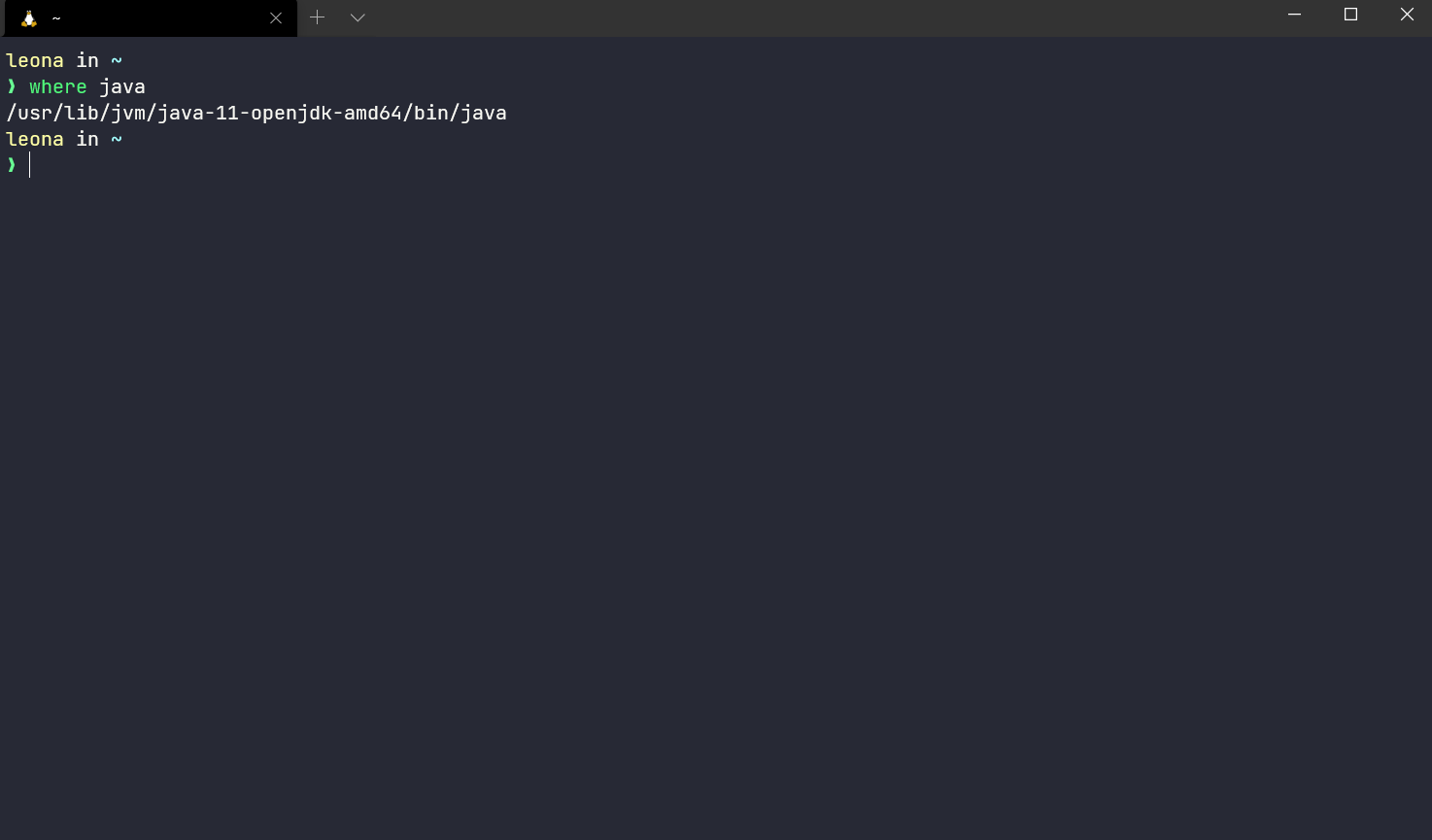
Task: Click empty title bar area beside tabs
Action: 816,17
